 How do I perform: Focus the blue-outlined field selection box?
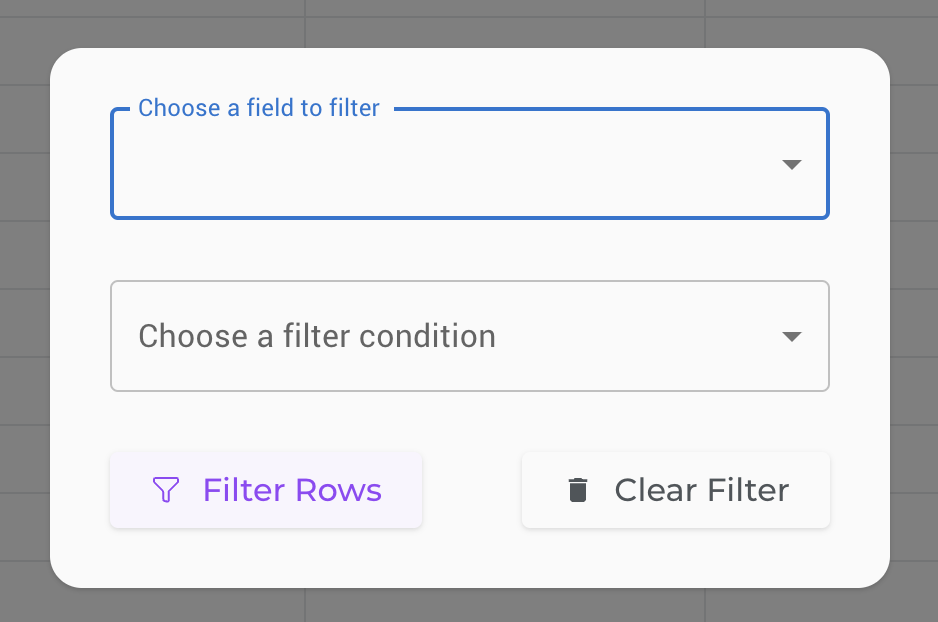(470, 163)
